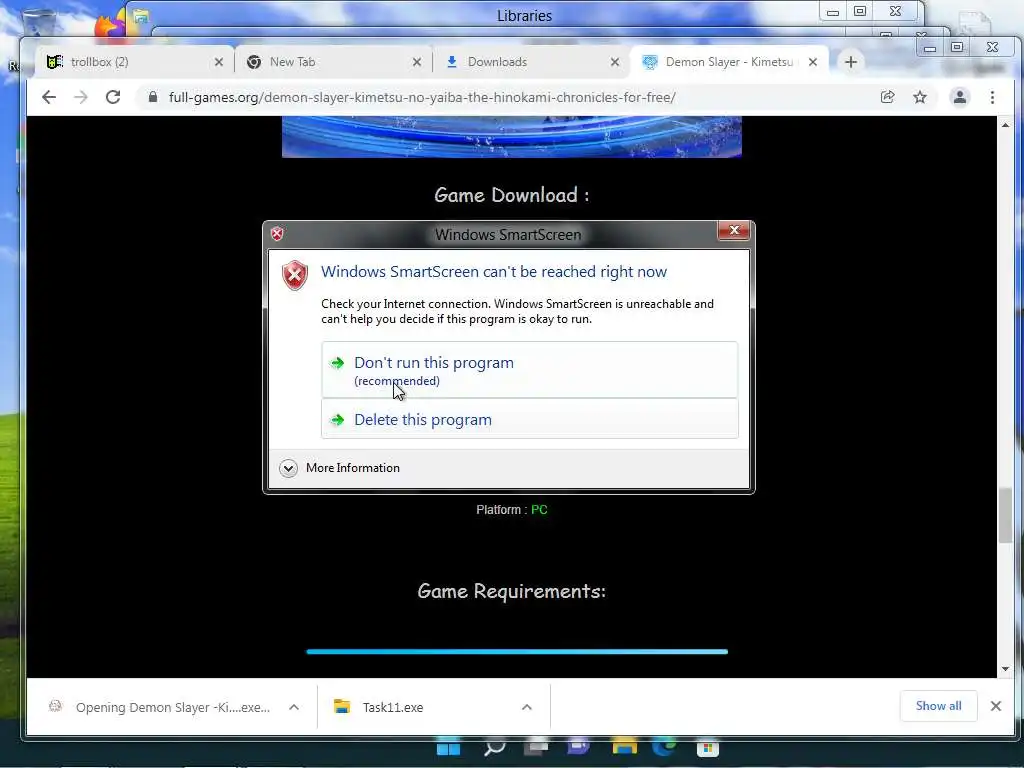Click the Recycle Bin desktop icon

(x=39, y=23)
